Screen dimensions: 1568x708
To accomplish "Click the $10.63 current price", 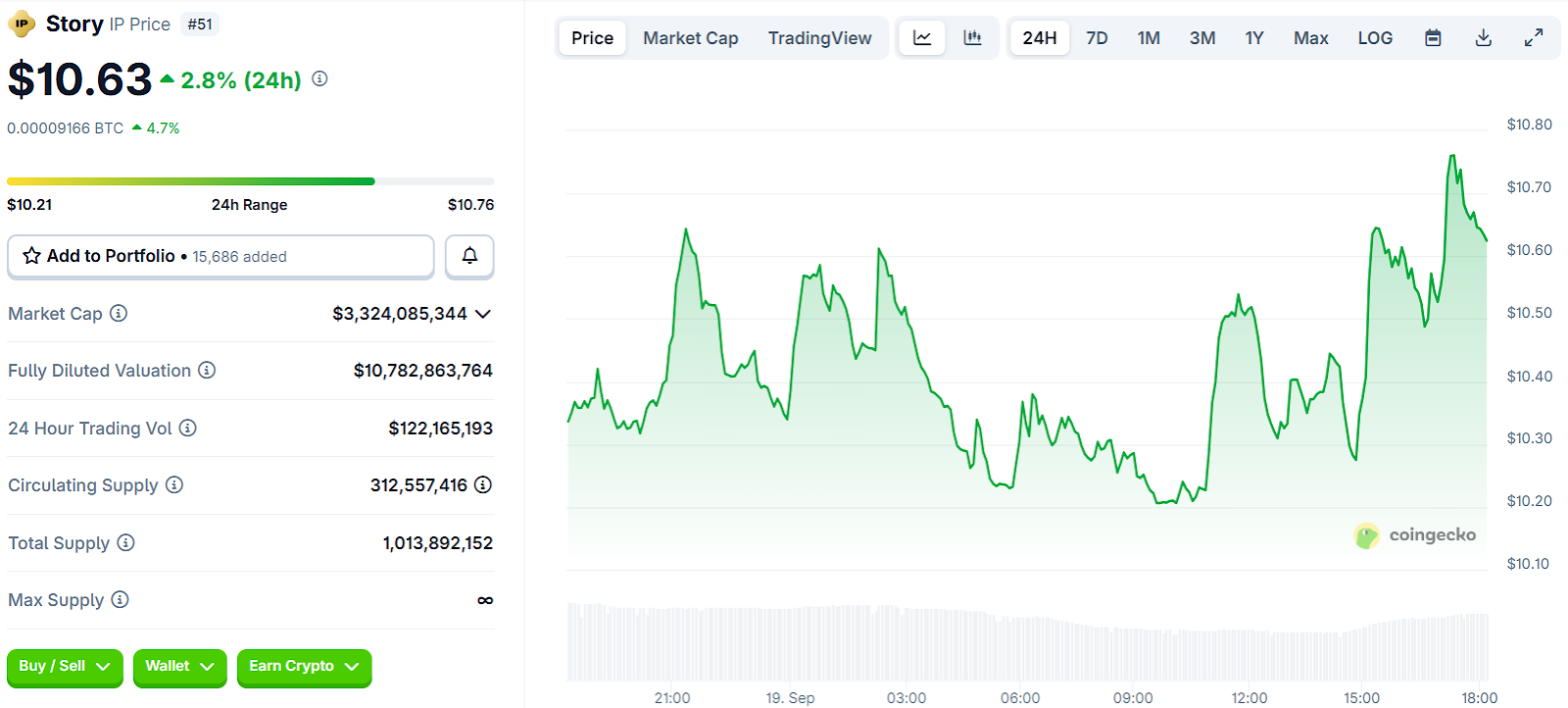I will point(80,79).
